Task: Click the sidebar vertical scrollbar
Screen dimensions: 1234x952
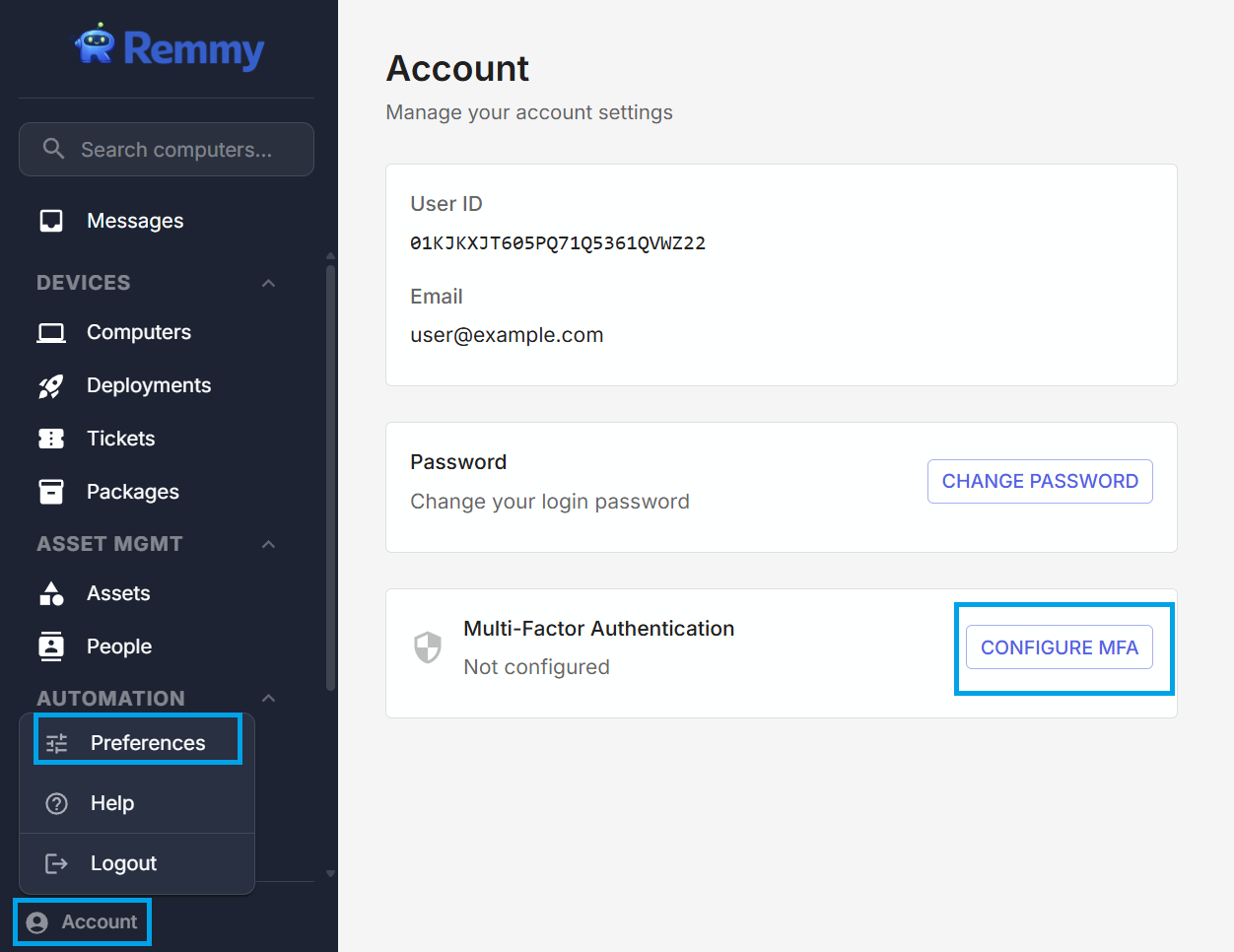Action: click(x=331, y=473)
